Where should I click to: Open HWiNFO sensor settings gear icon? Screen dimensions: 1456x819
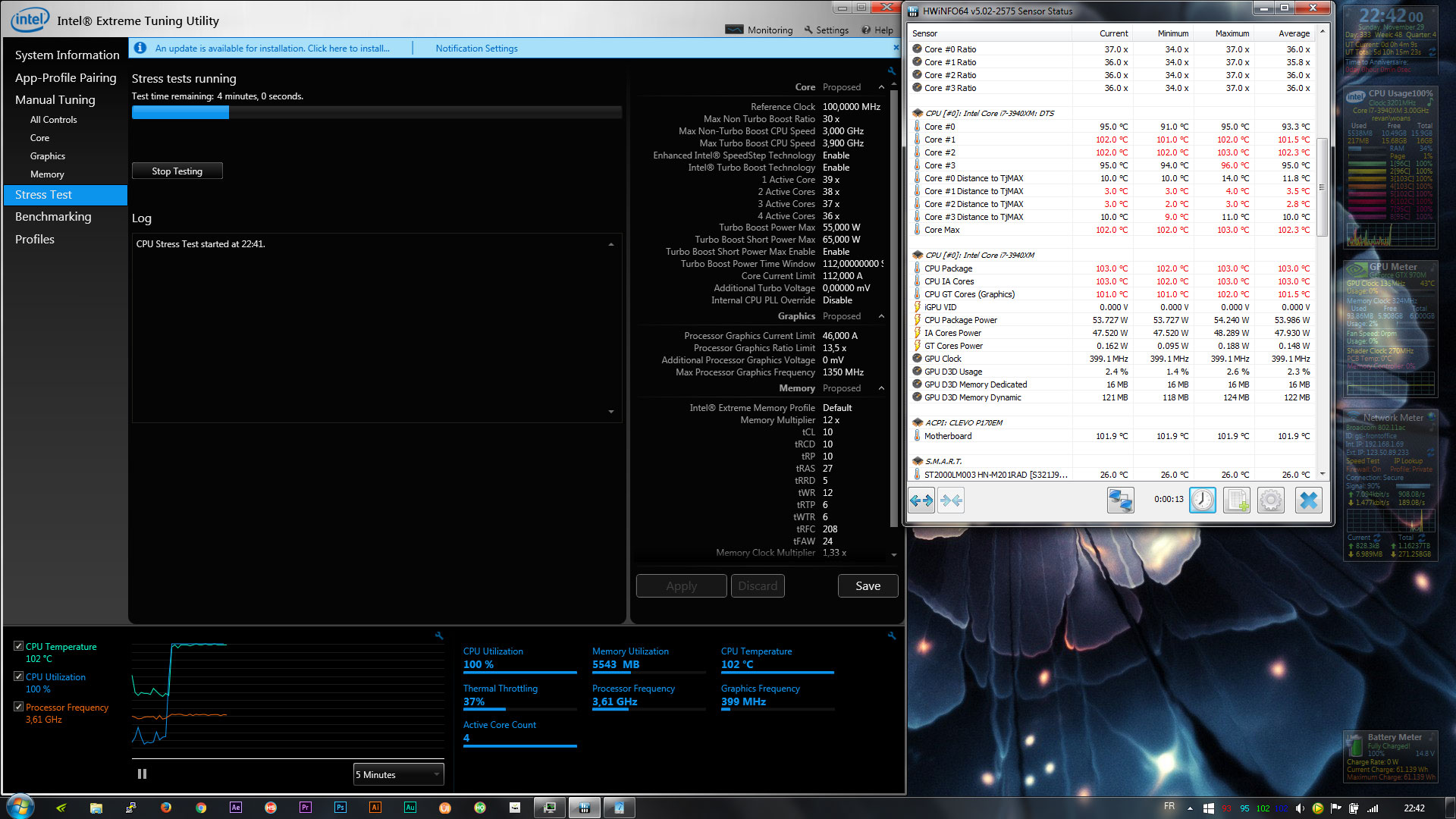(x=1271, y=500)
